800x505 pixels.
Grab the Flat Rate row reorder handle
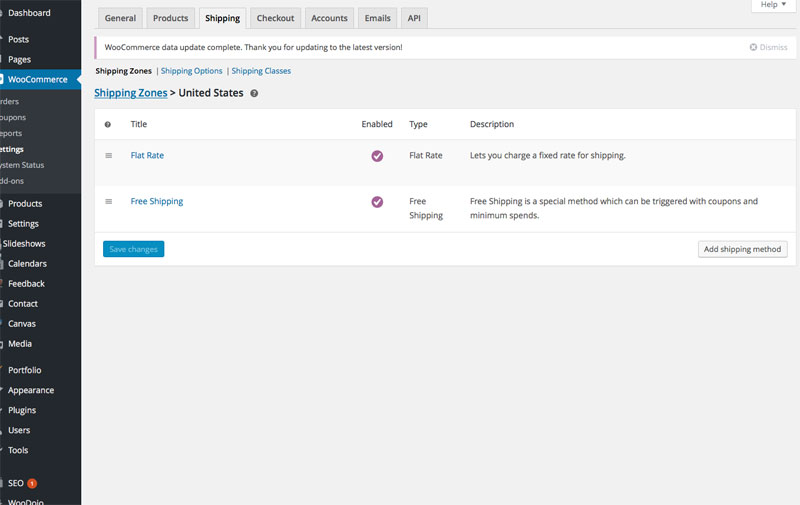point(109,156)
